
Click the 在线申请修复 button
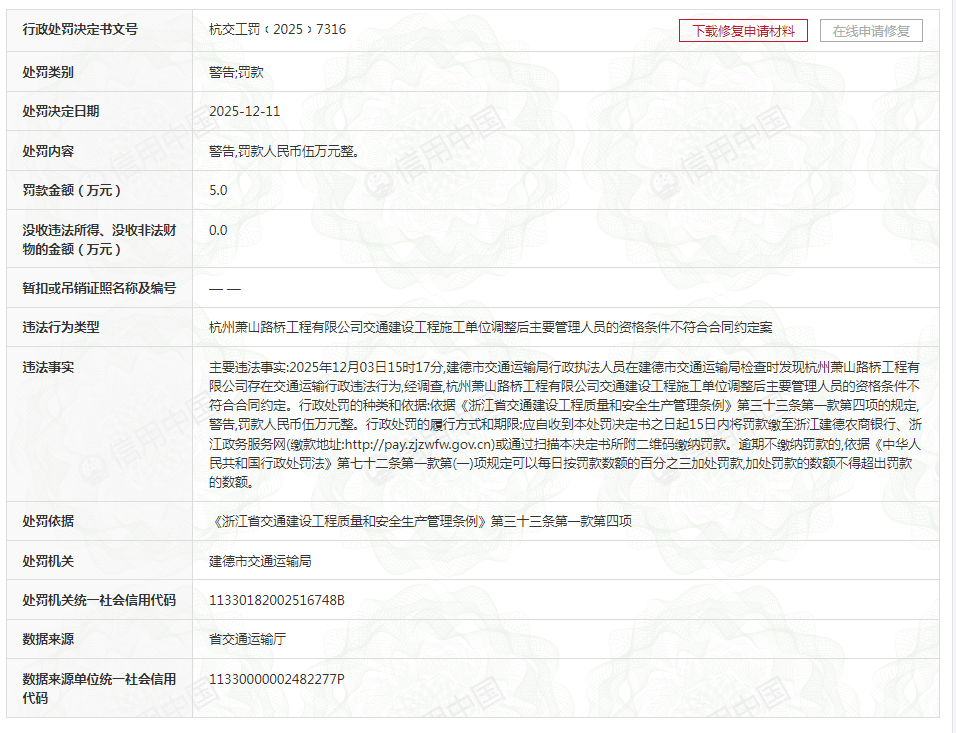pos(870,31)
